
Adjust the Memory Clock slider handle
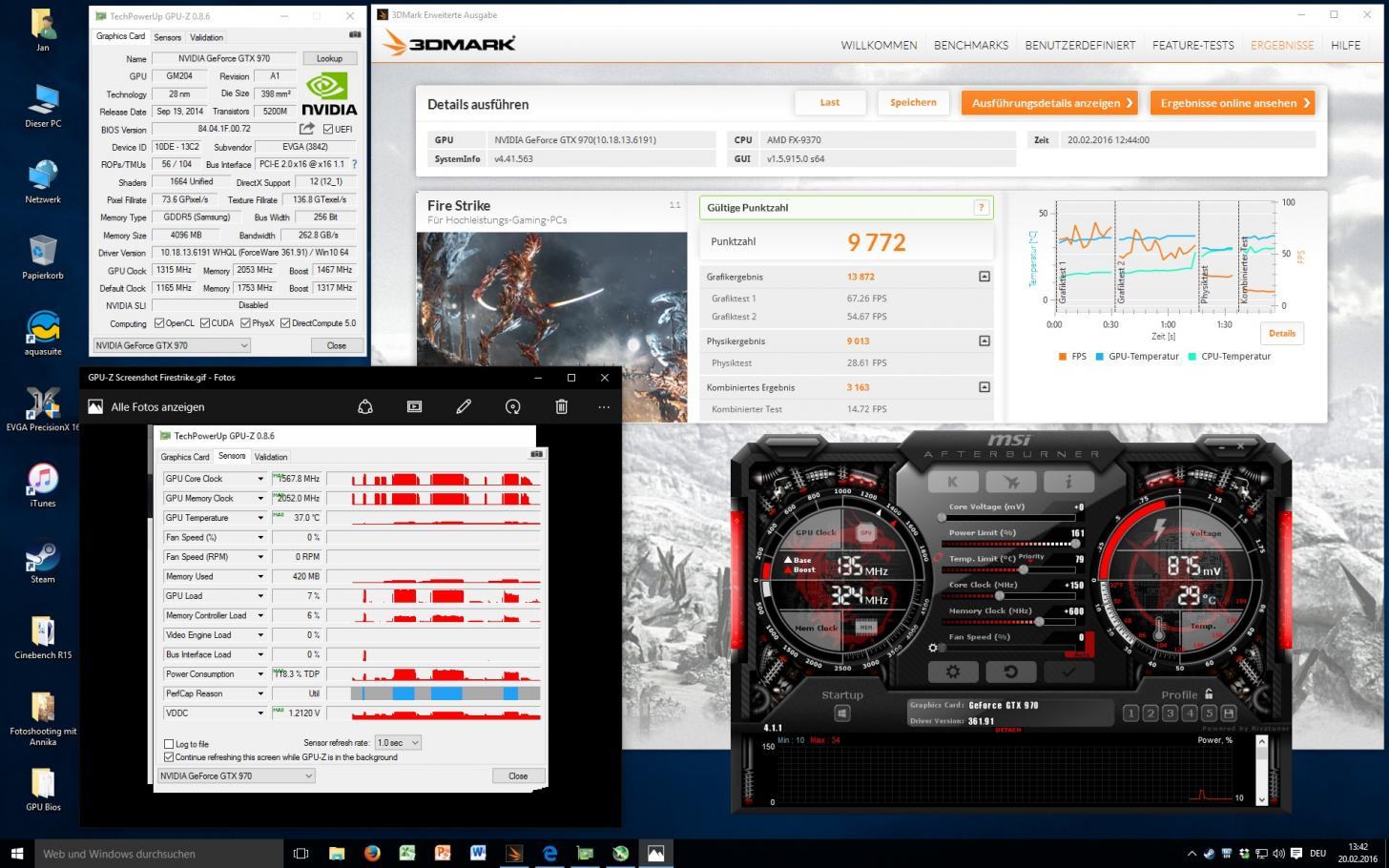pos(1039,621)
